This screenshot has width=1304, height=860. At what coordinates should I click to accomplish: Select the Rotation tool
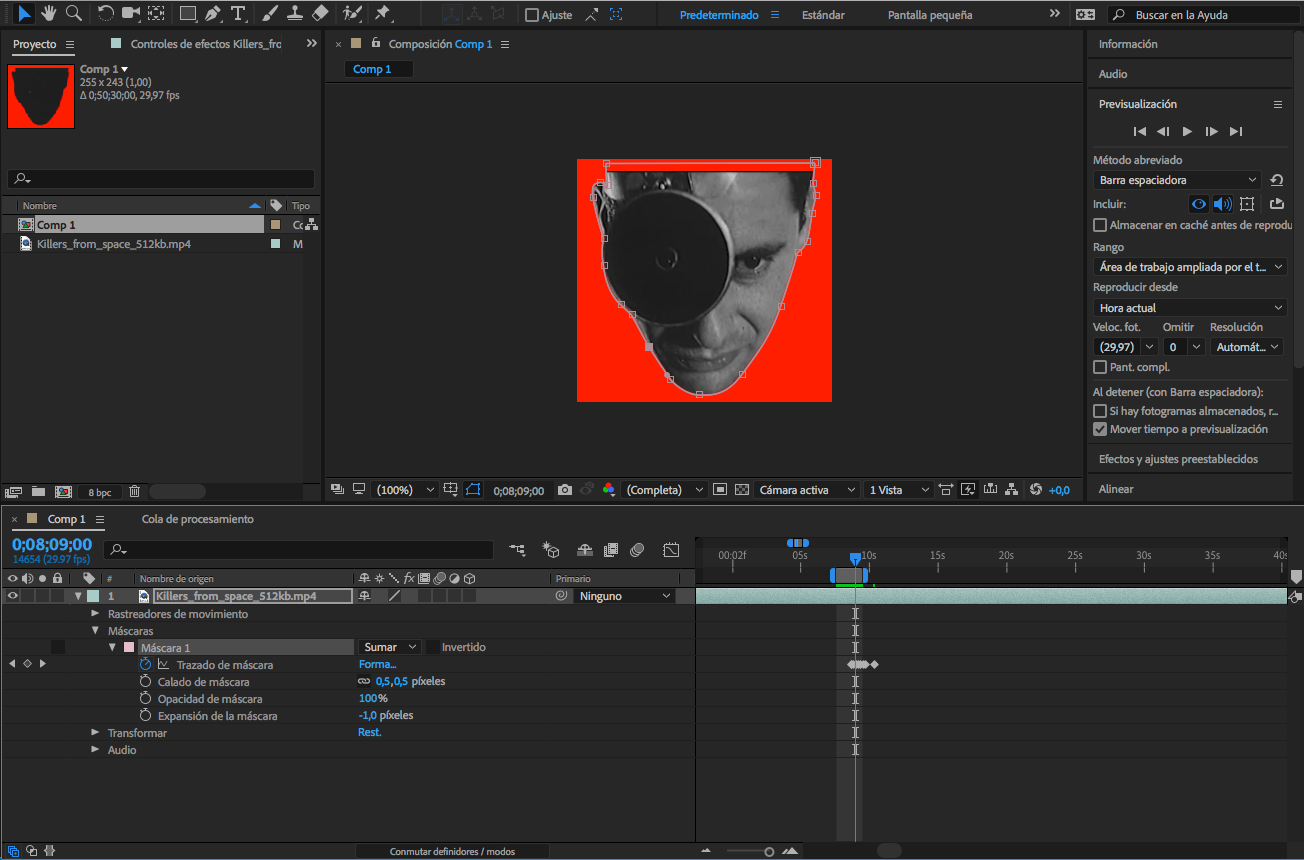tap(105, 14)
